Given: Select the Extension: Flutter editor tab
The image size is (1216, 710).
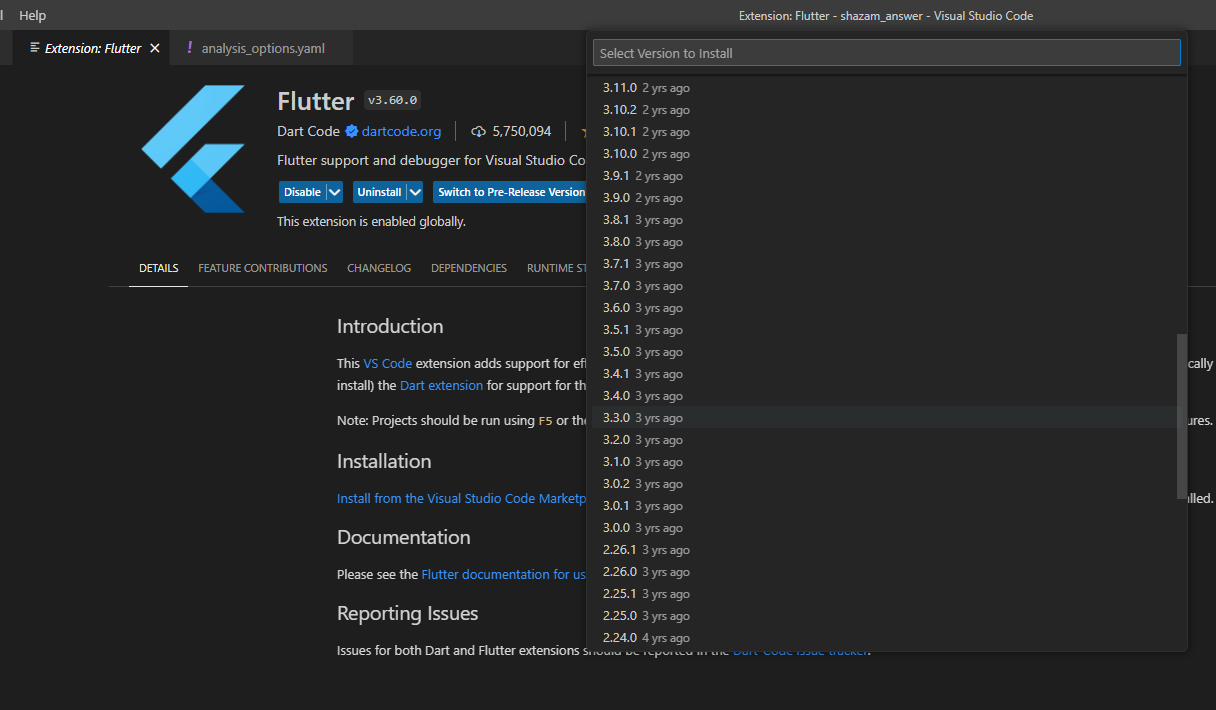Looking at the screenshot, I should [93, 48].
